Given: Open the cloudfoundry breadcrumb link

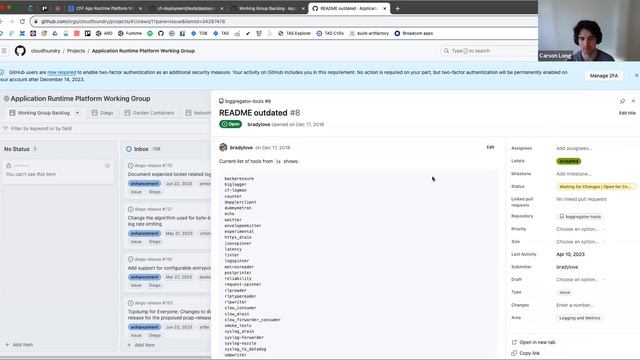Looking at the screenshot, I should (x=46, y=51).
